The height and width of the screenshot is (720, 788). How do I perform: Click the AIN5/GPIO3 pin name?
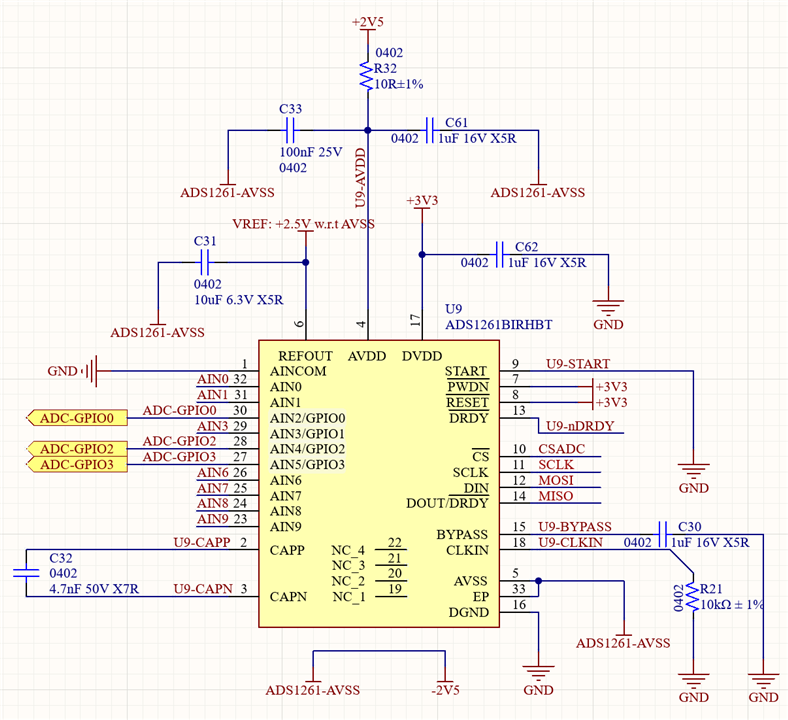(308, 464)
